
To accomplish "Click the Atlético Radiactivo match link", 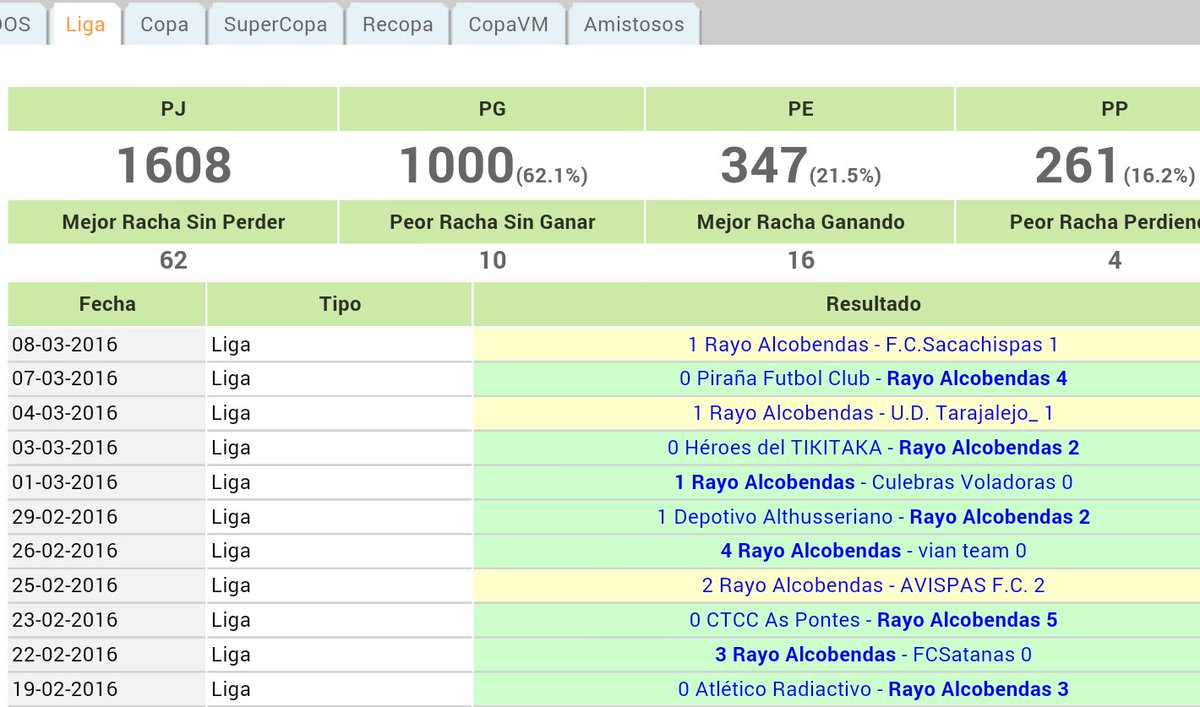I will pyautogui.click(x=873, y=689).
